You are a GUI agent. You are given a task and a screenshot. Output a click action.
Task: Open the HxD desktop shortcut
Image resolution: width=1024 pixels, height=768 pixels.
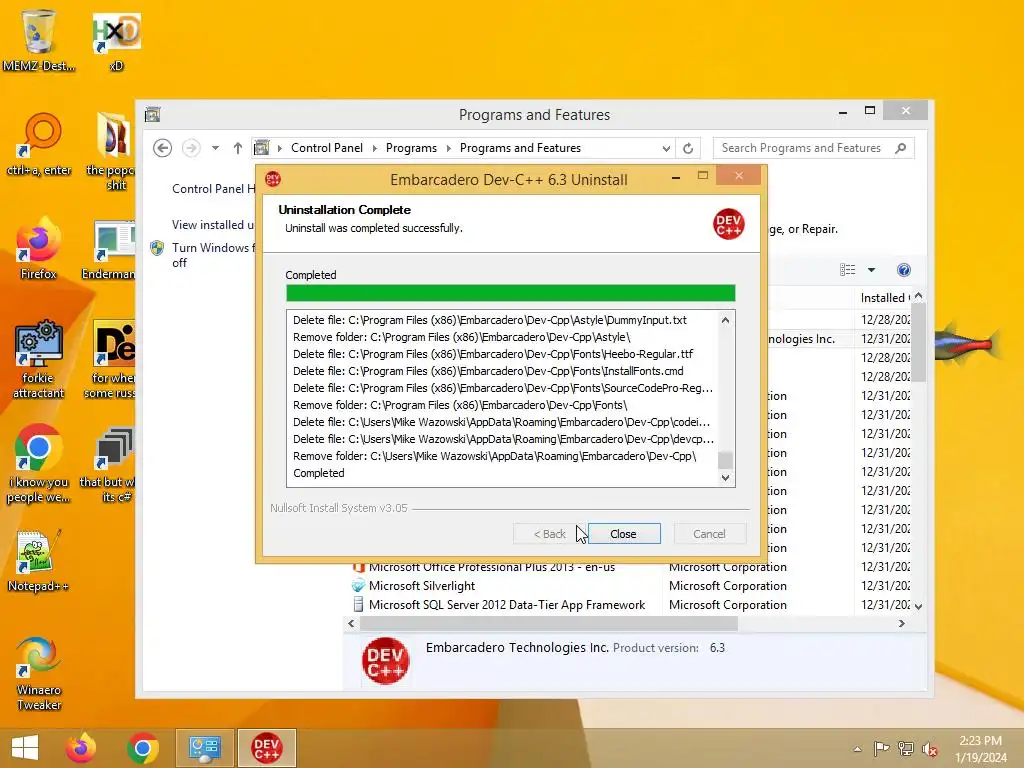tap(116, 40)
